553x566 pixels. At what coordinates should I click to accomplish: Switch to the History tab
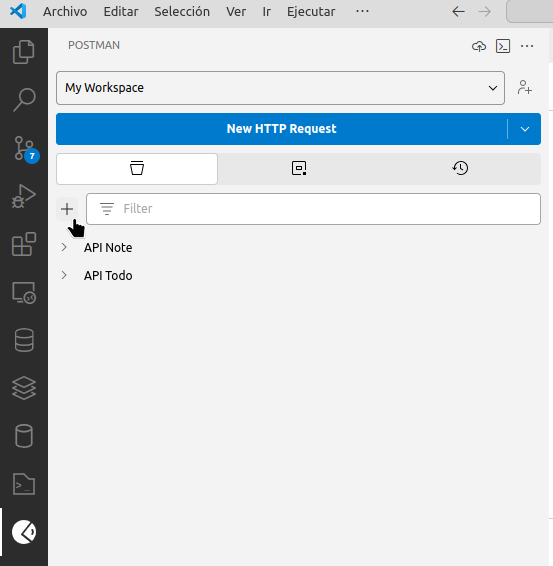coord(460,169)
